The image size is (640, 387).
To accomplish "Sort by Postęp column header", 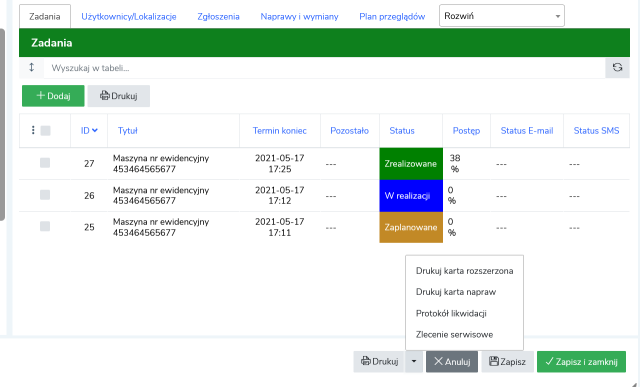I will point(466,131).
